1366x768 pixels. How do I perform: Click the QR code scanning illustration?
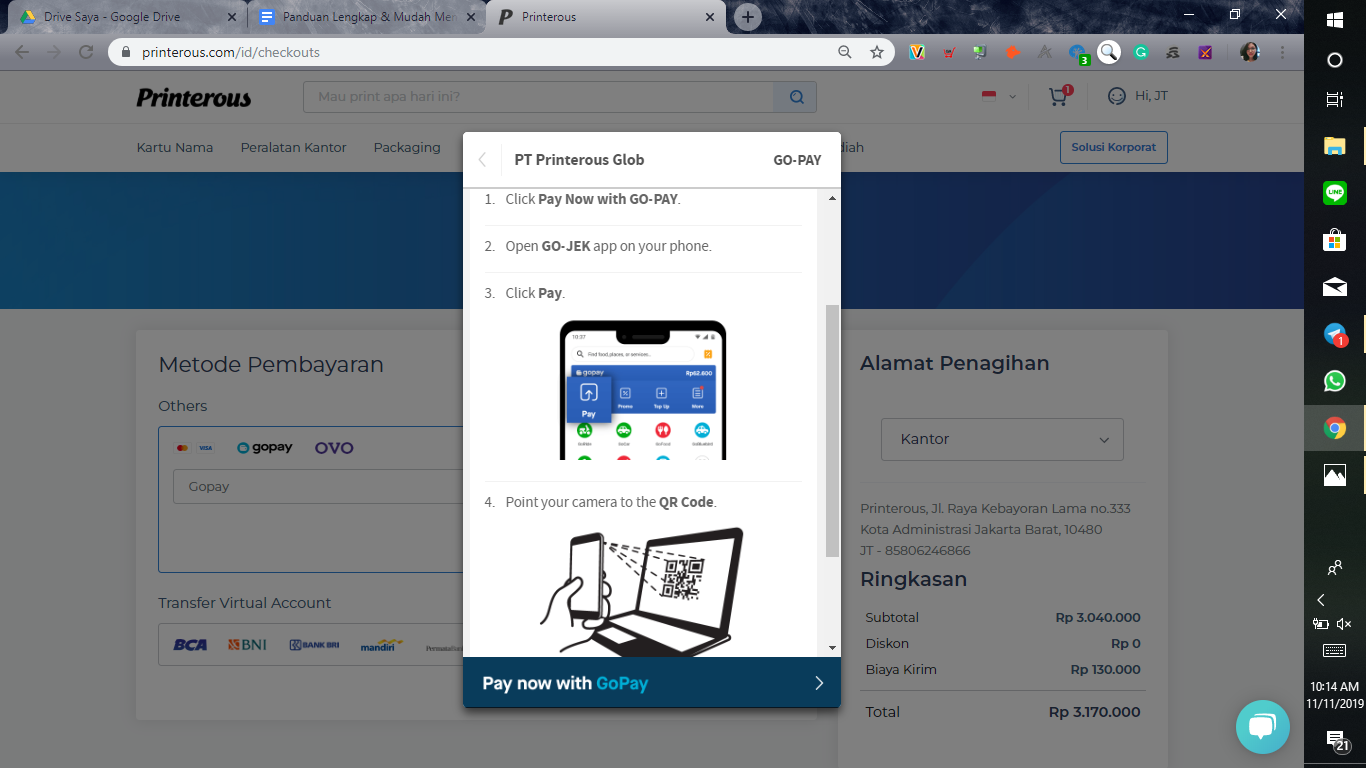(642, 591)
